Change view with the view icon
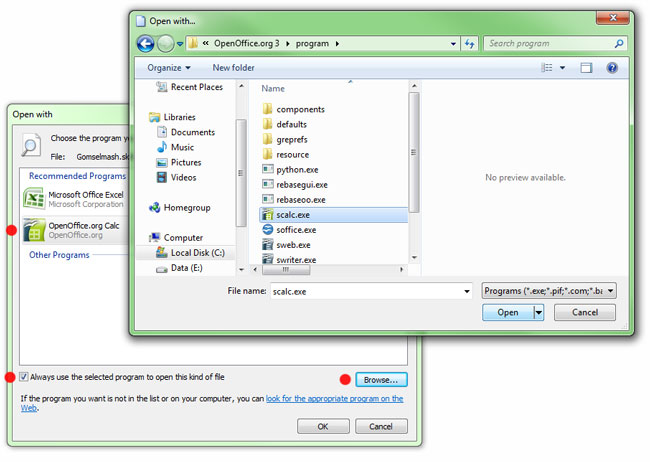Screen dimensions: 650x462 coord(547,68)
